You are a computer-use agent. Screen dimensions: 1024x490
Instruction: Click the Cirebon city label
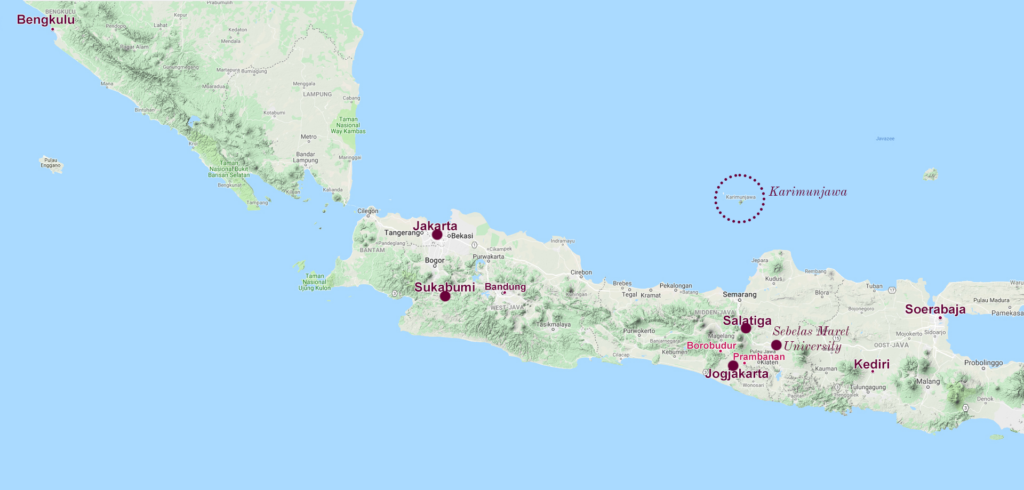(581, 272)
